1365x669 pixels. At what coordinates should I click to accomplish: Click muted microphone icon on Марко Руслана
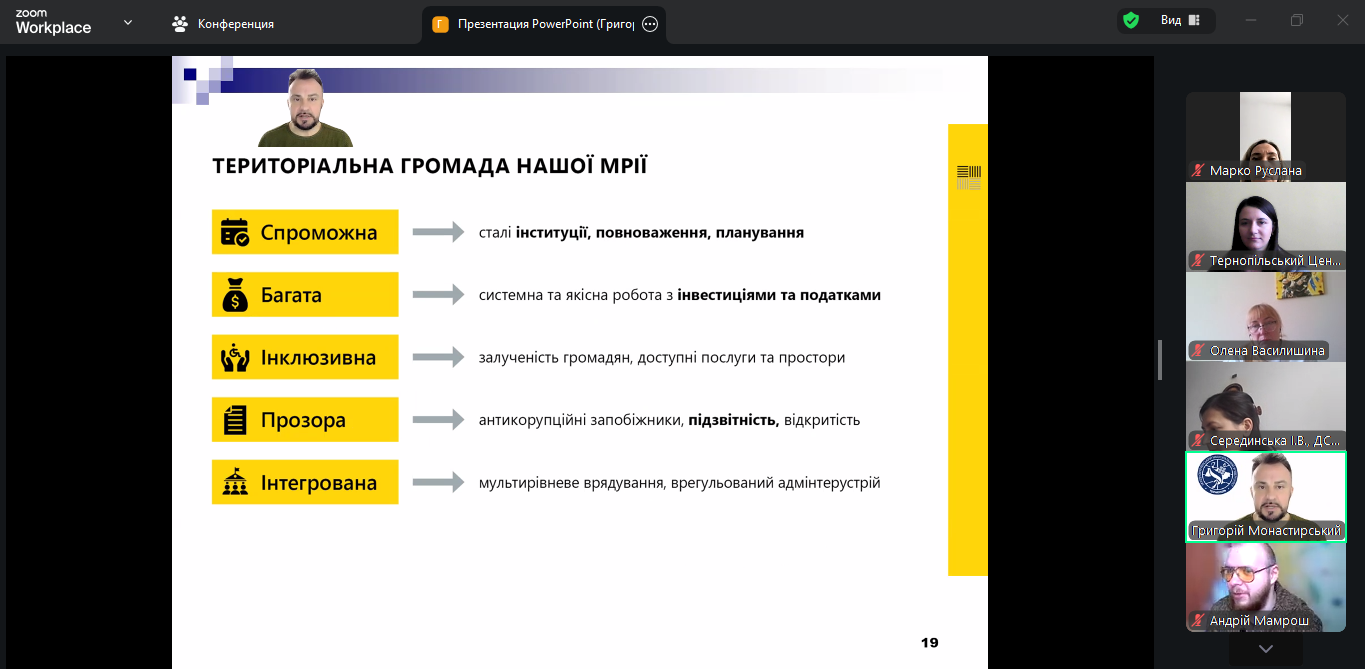[x=1197, y=171]
